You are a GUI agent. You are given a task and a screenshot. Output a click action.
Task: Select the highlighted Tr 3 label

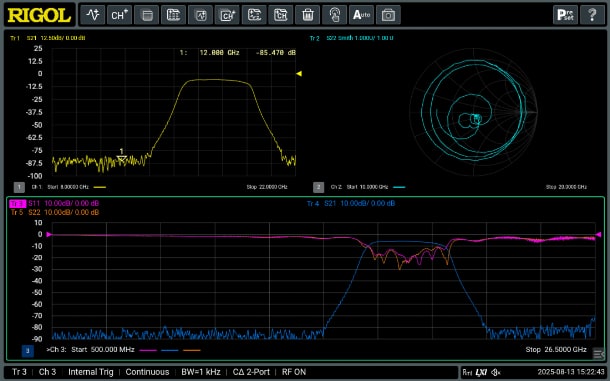pyautogui.click(x=18, y=204)
